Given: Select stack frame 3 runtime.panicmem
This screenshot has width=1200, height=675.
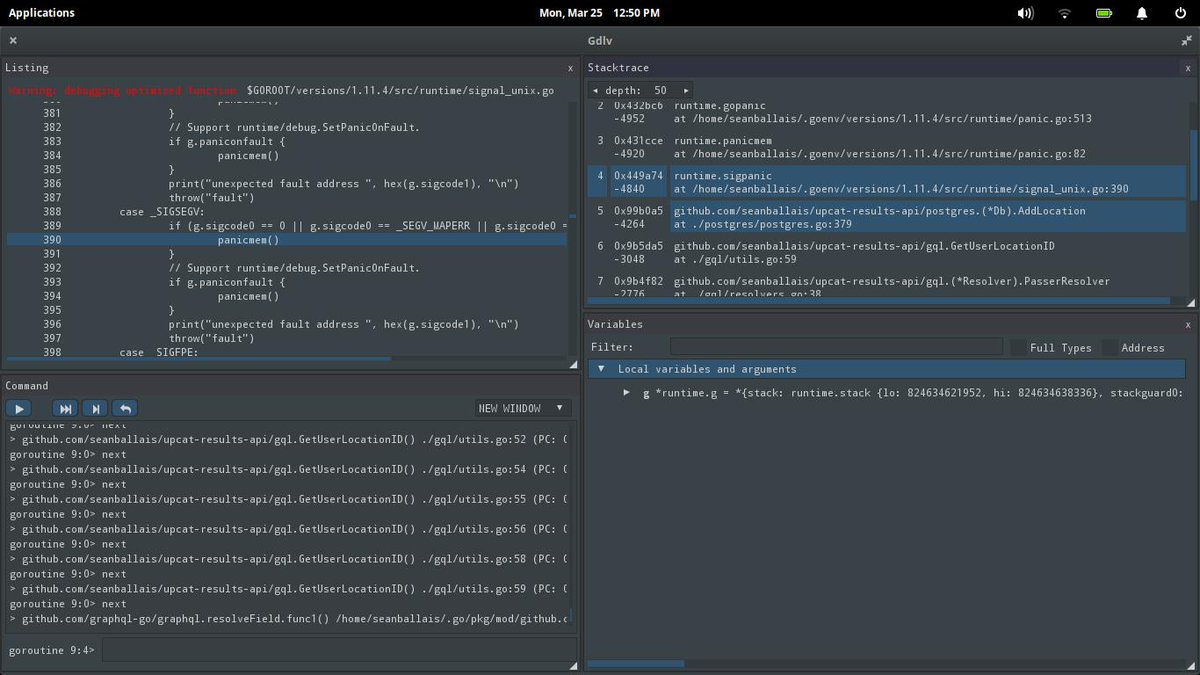Looking at the screenshot, I should pyautogui.click(x=887, y=147).
